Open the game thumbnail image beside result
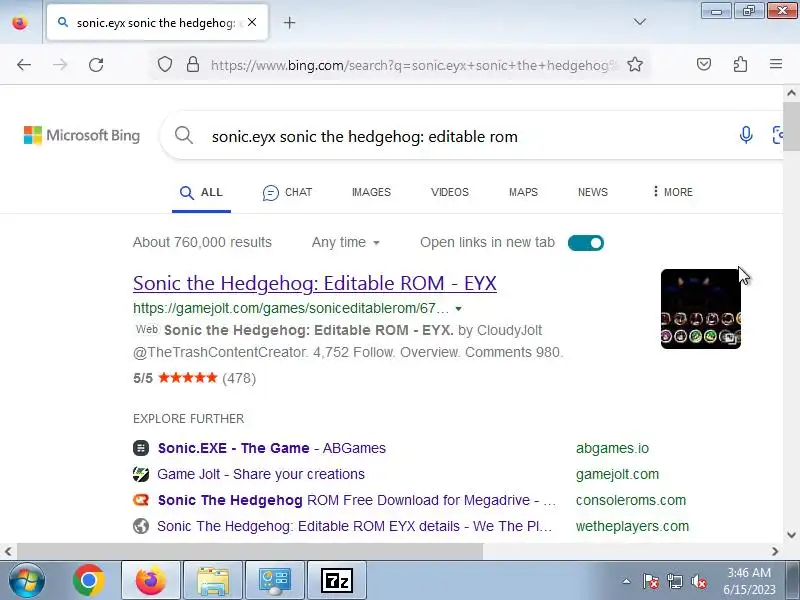The width and height of the screenshot is (800, 600). (x=701, y=309)
